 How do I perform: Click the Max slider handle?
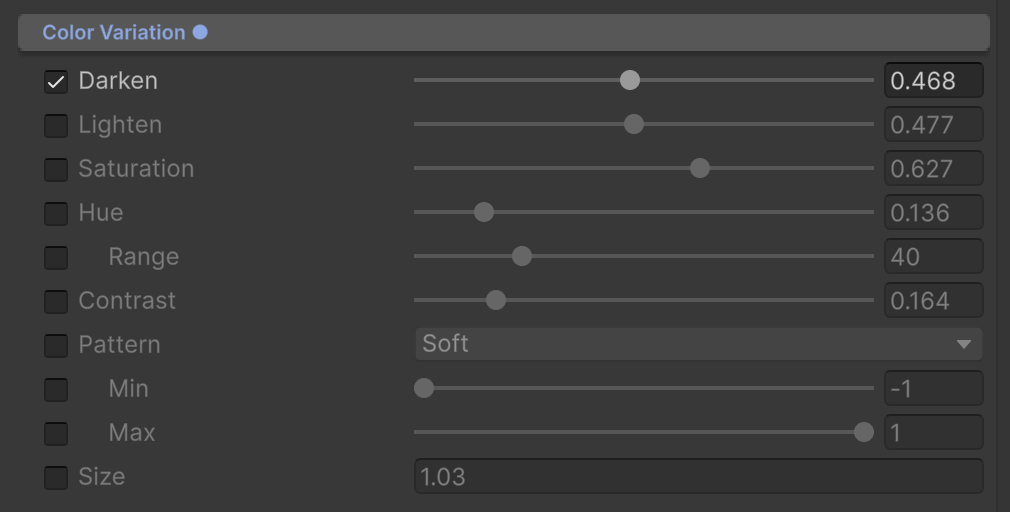tap(864, 432)
